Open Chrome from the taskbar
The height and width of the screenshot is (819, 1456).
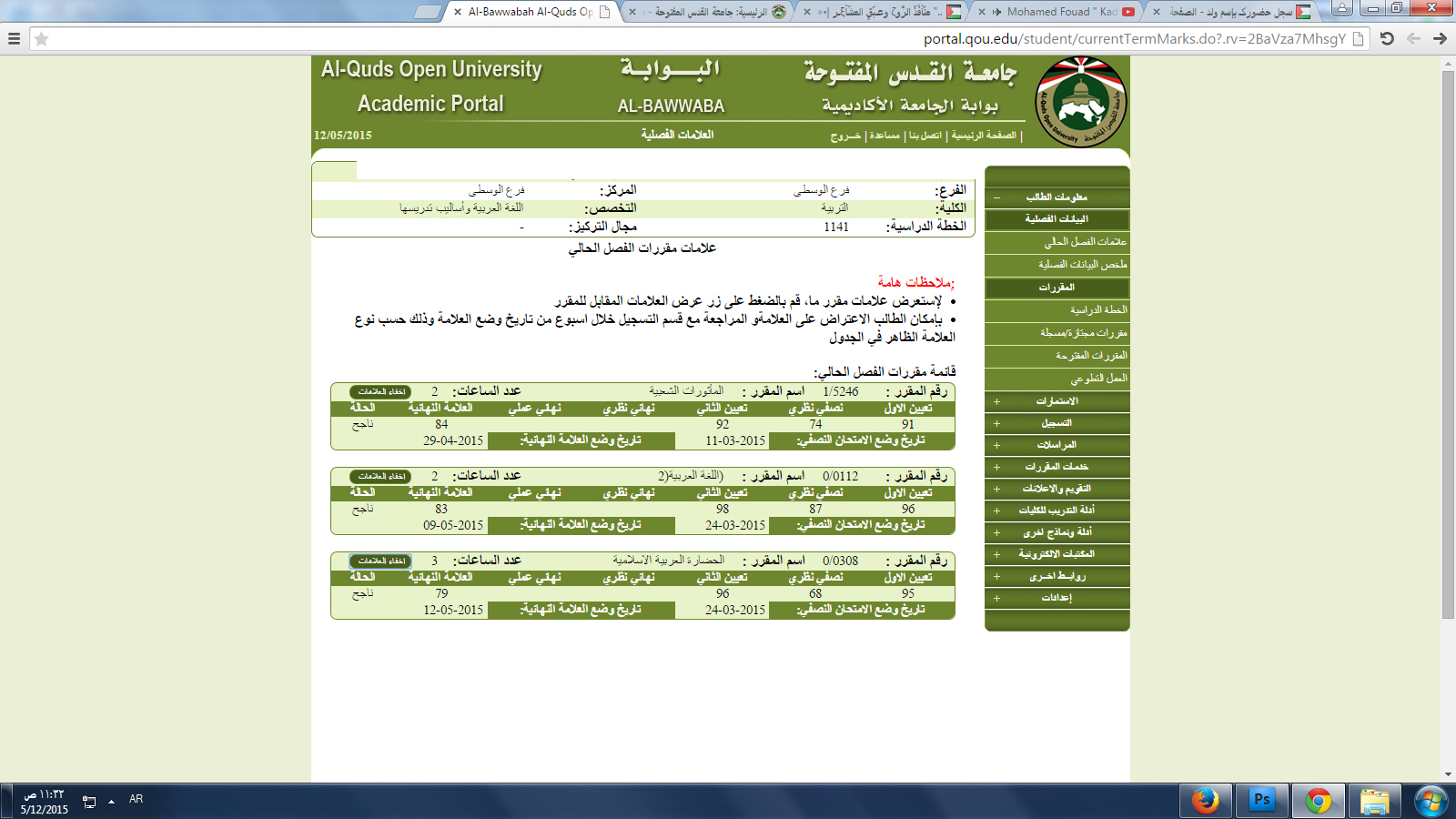(1318, 801)
